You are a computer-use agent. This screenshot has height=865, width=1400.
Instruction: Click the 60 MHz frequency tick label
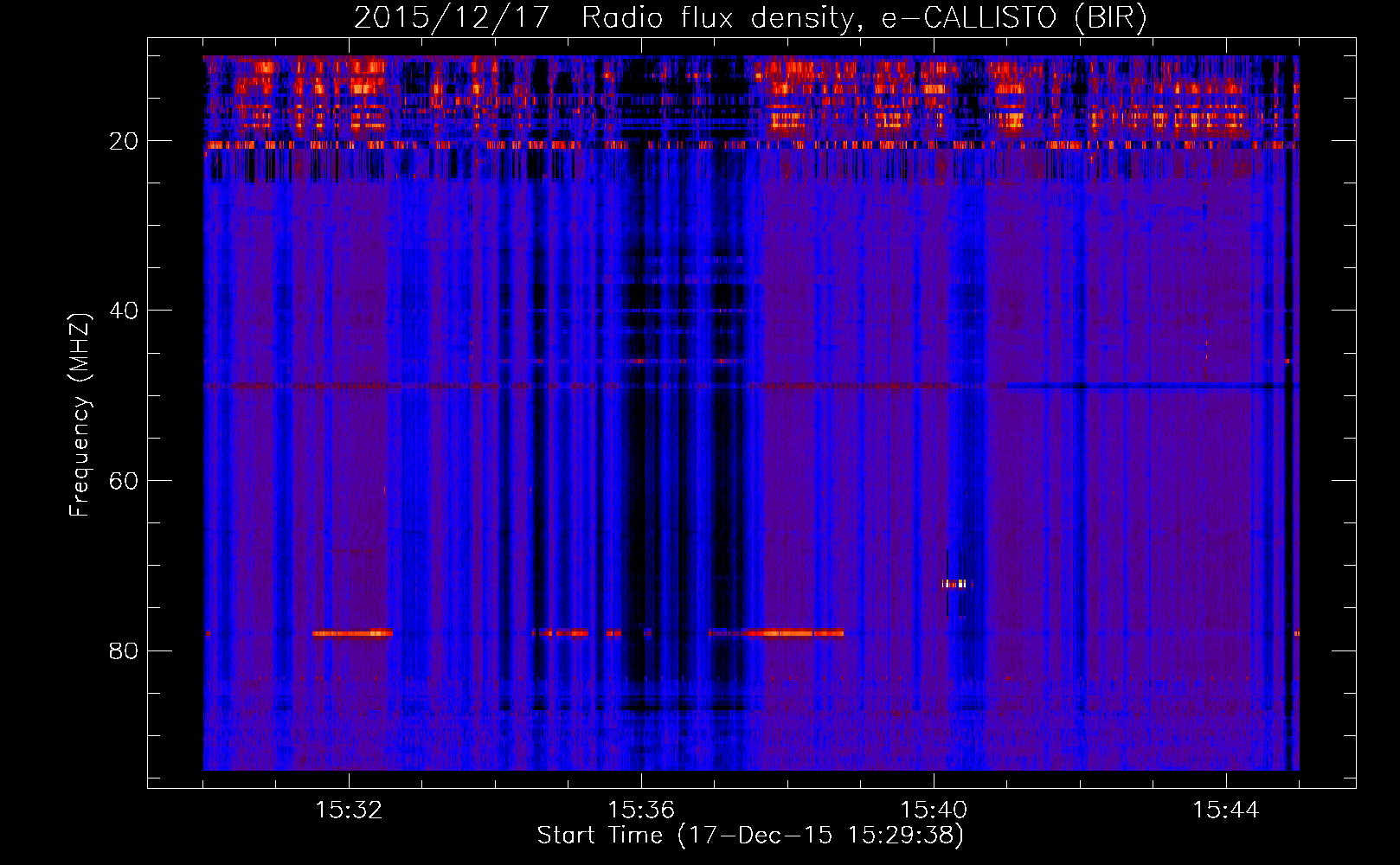[125, 480]
